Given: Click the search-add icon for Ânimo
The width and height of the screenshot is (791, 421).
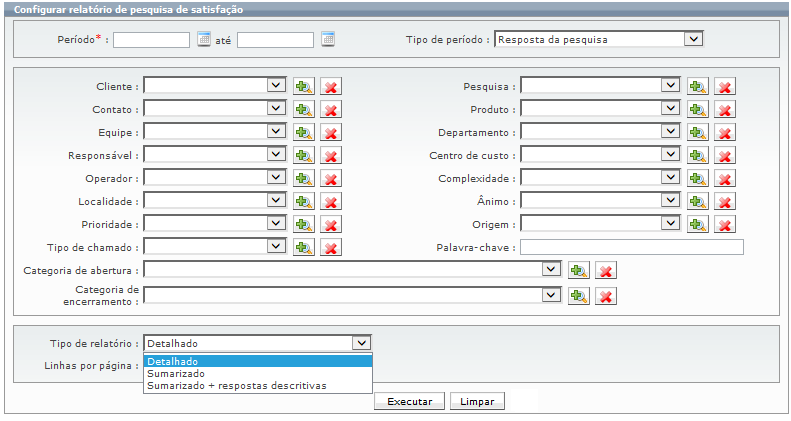Looking at the screenshot, I should pyautogui.click(x=698, y=202).
